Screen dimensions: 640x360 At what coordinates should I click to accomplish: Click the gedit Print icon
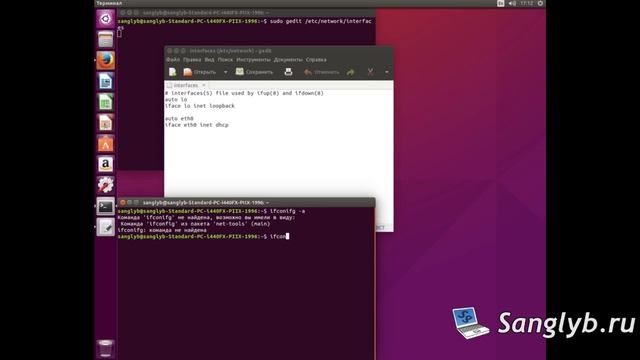click(x=288, y=72)
